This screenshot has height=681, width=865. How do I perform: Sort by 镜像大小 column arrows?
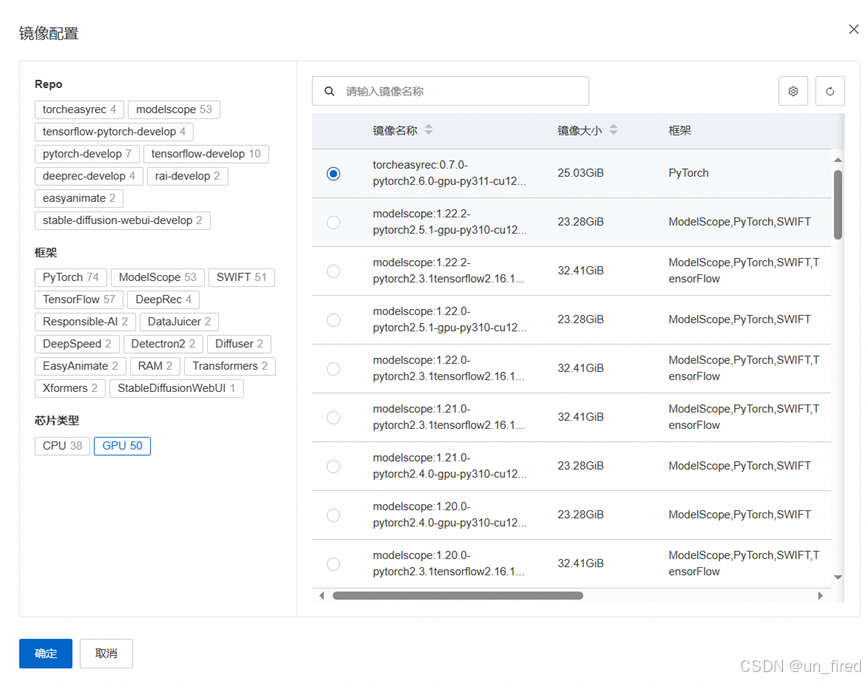point(613,130)
